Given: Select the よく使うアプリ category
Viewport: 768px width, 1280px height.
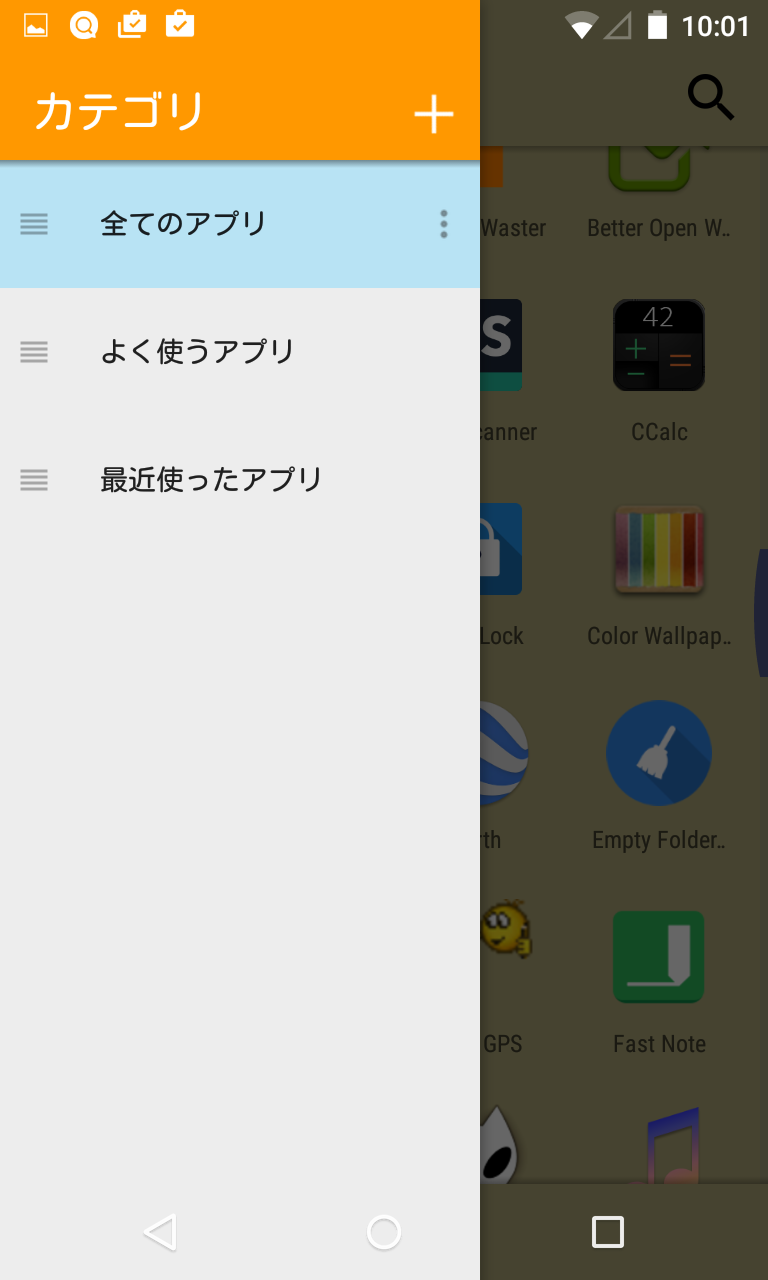Looking at the screenshot, I should coord(240,352).
